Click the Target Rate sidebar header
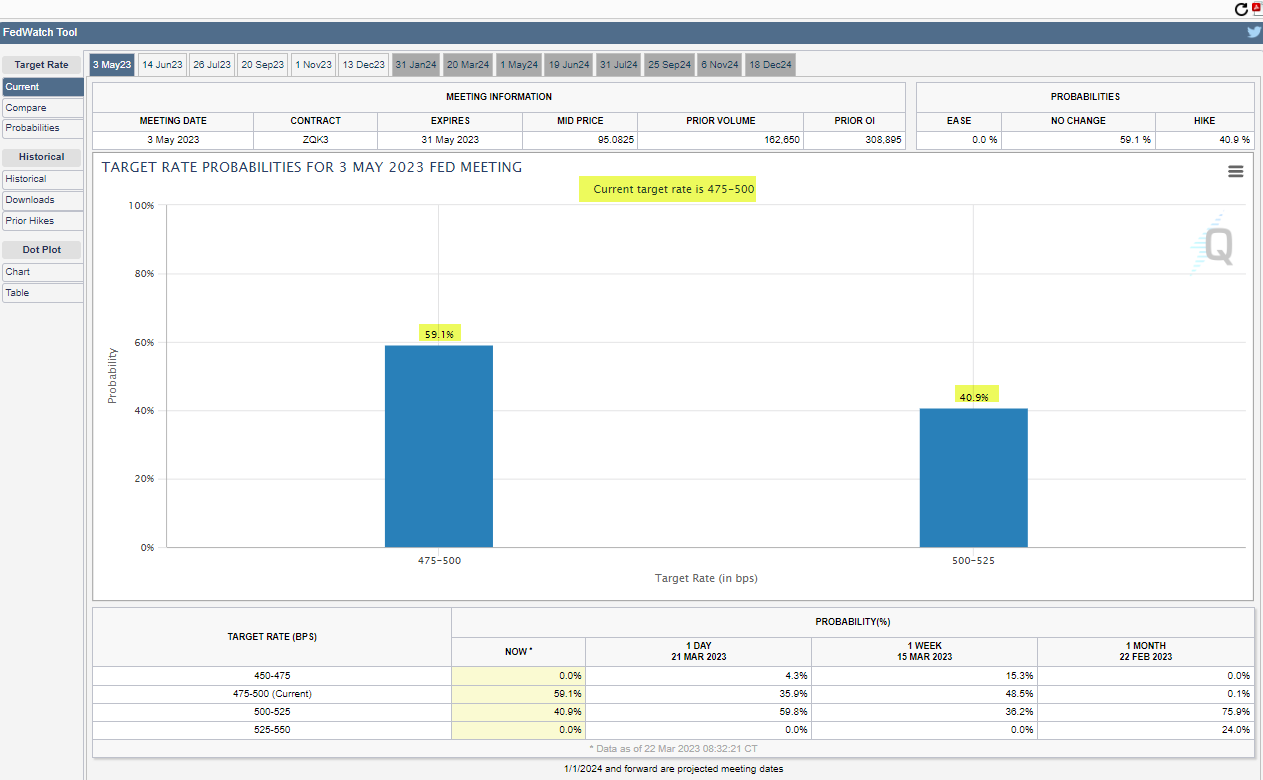This screenshot has height=780, width=1263. pyautogui.click(x=42, y=65)
